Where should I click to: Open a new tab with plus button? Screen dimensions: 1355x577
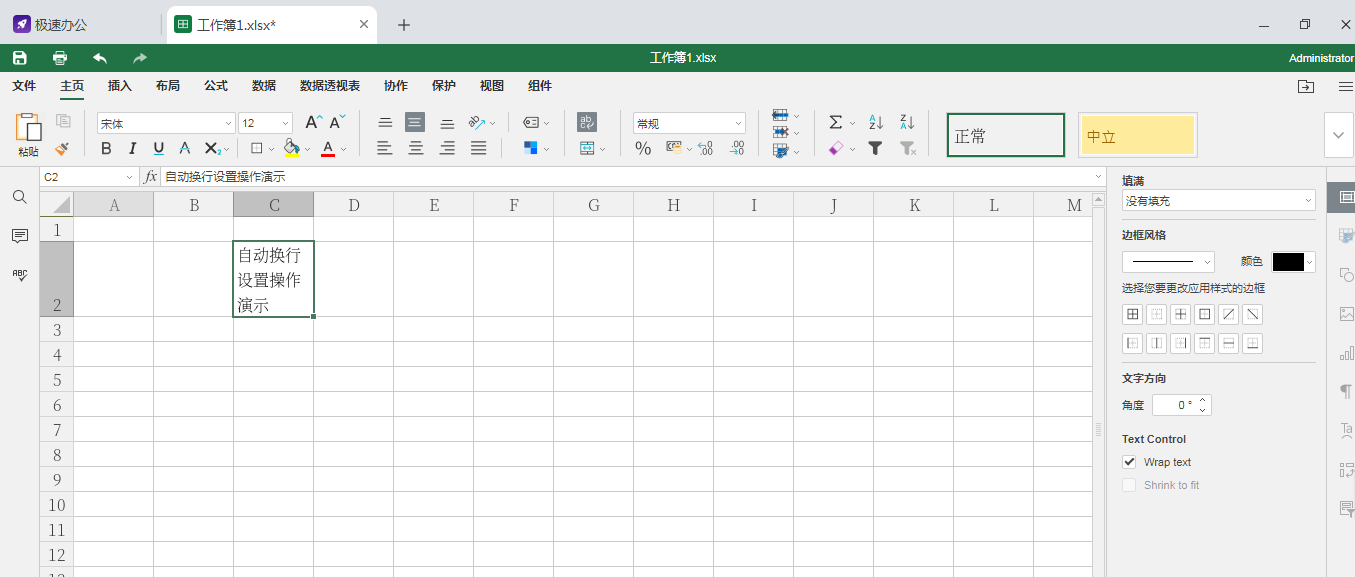404,25
